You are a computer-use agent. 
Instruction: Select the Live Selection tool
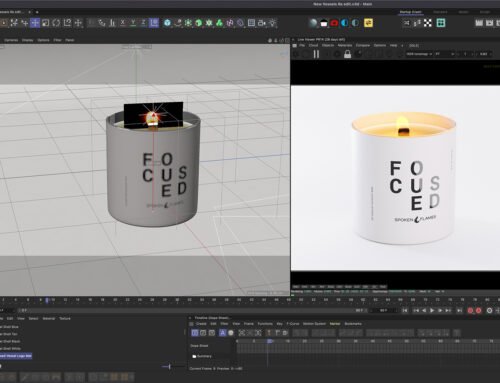click(x=3, y=23)
